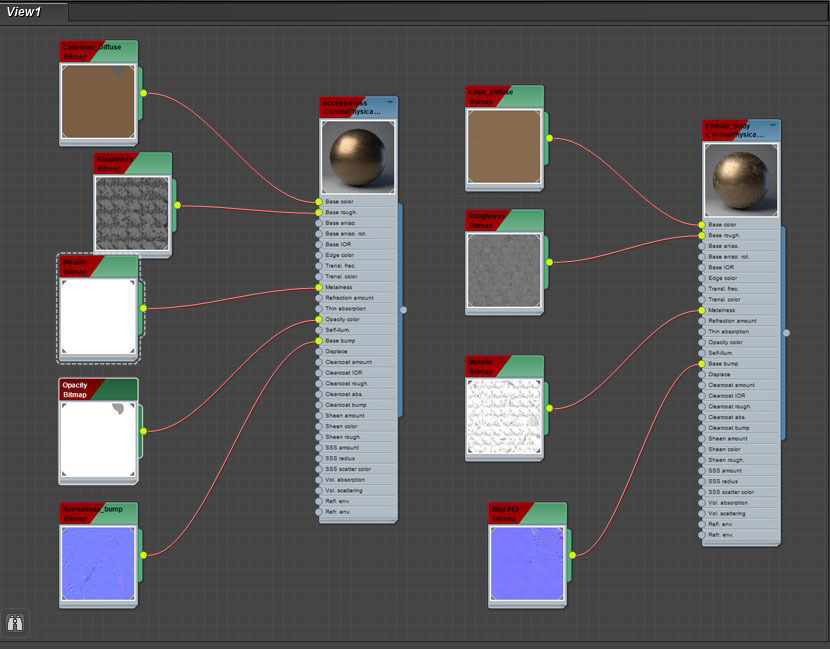Viewport: 830px width, 649px height.
Task: Select 'Vol. scattering' slot on Female_Body node
Action: pyautogui.click(x=741, y=513)
